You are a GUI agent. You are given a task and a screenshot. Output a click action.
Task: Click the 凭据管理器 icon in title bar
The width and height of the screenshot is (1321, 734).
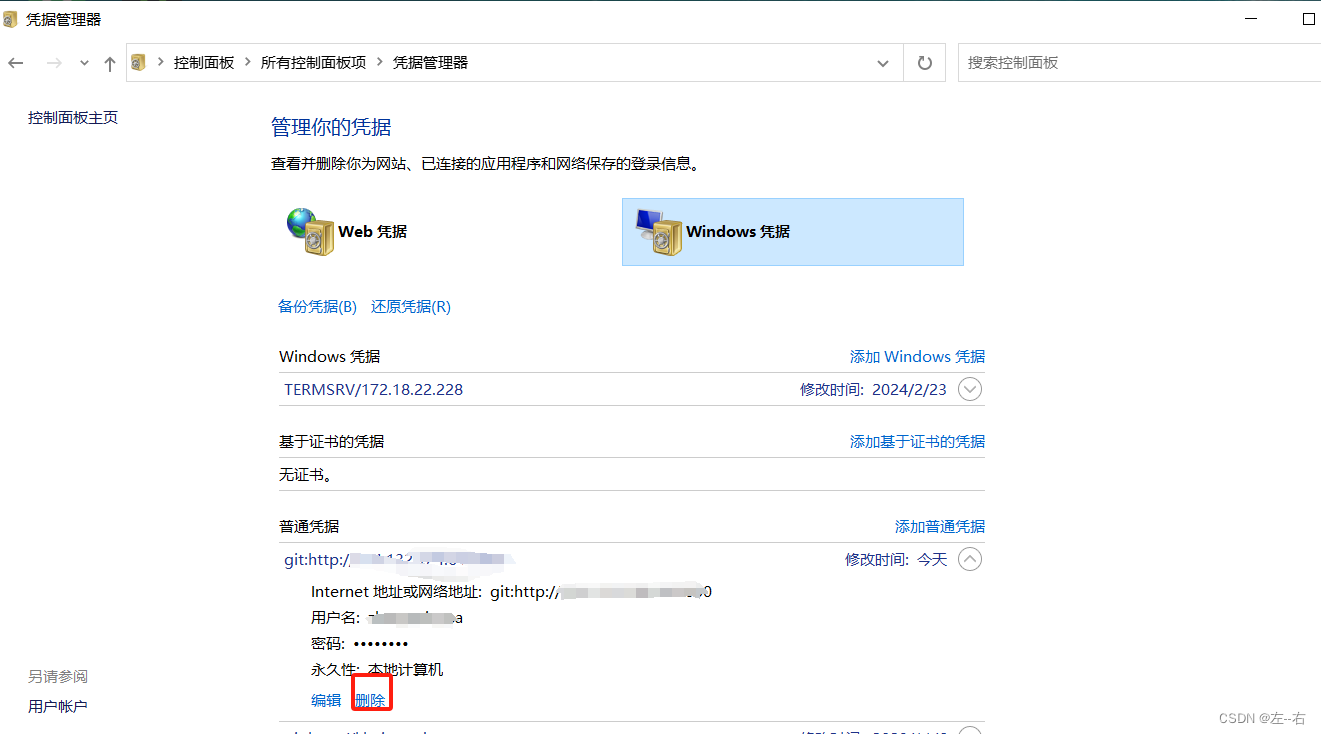[x=11, y=17]
